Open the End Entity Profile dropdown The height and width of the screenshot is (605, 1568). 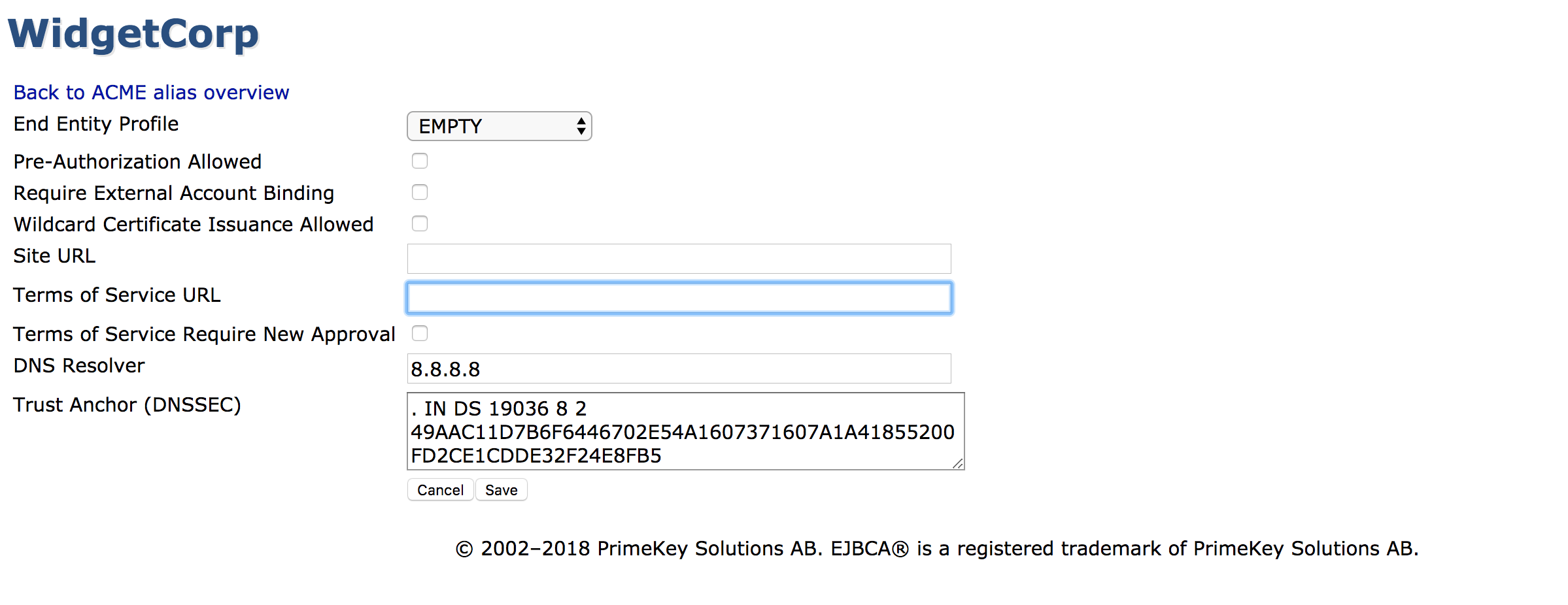pos(499,126)
